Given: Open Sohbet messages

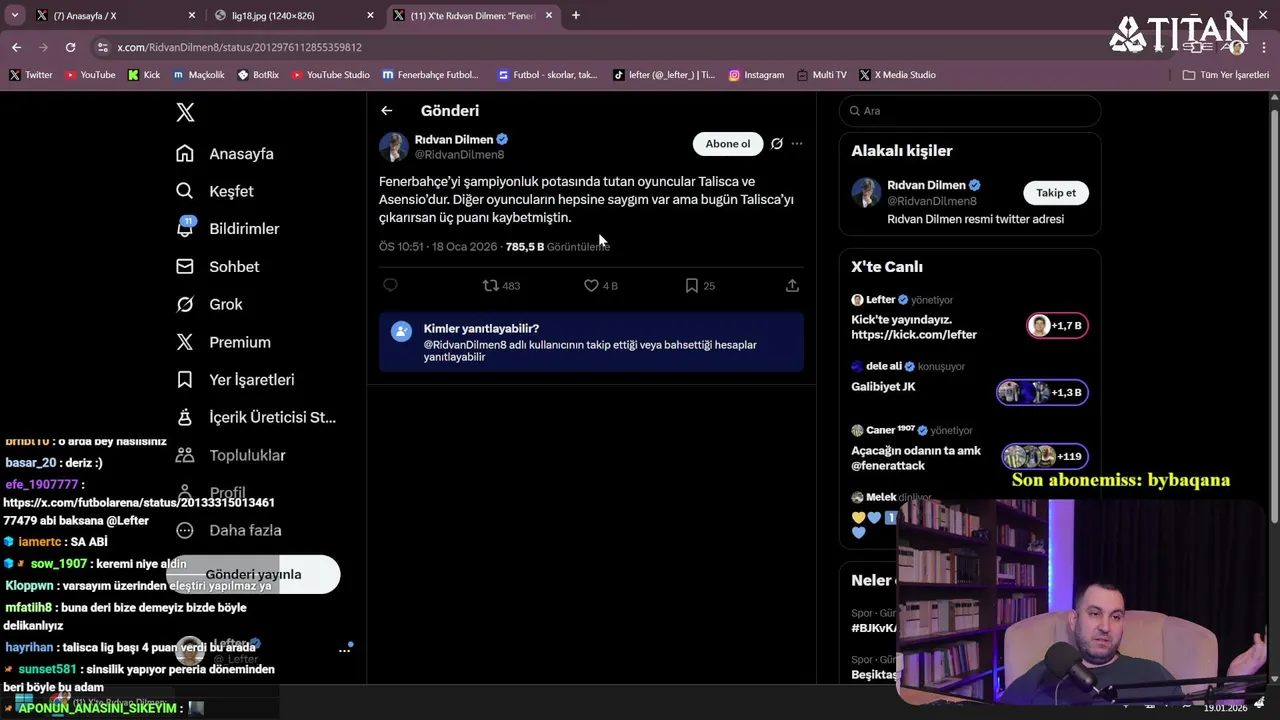Looking at the screenshot, I should 218,267.
